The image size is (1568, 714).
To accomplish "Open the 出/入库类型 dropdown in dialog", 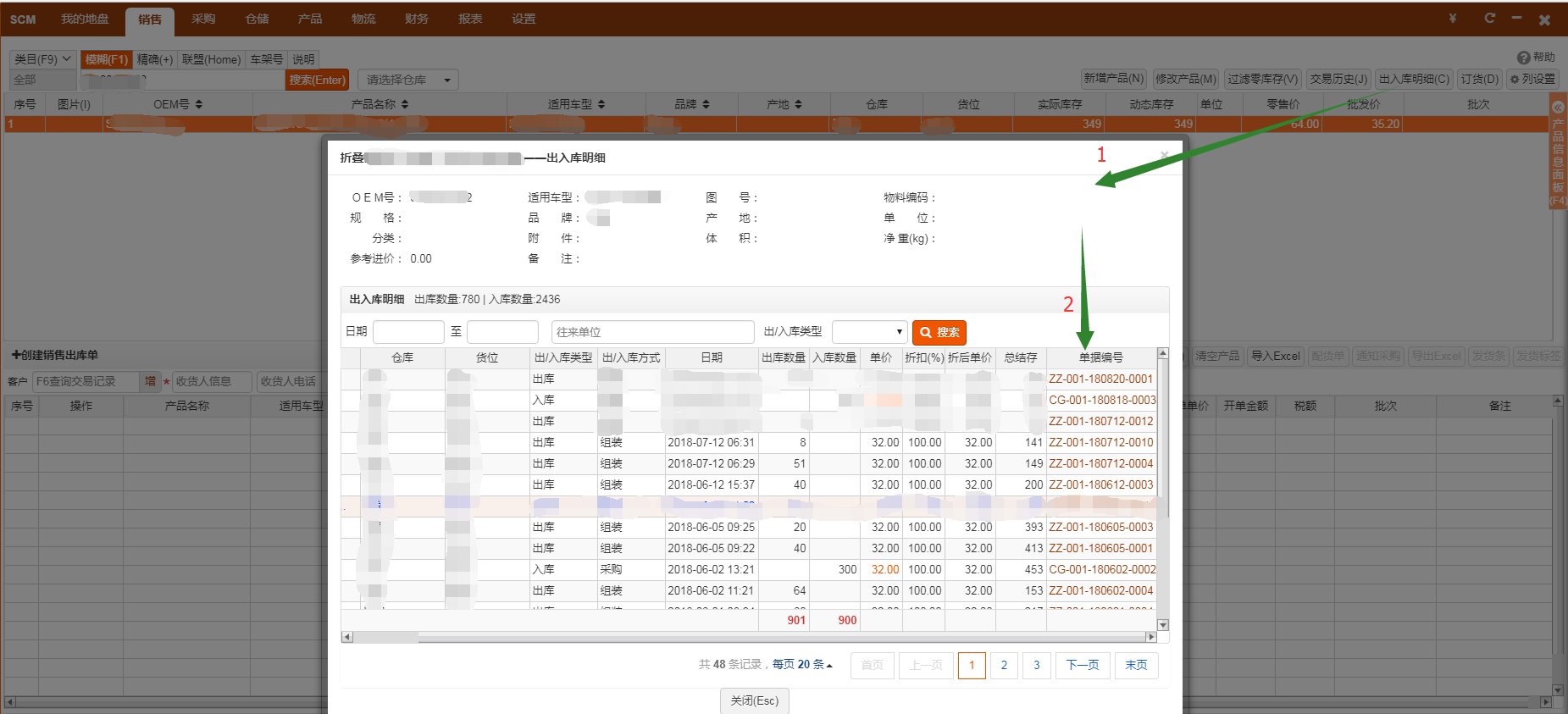I will coord(869,332).
